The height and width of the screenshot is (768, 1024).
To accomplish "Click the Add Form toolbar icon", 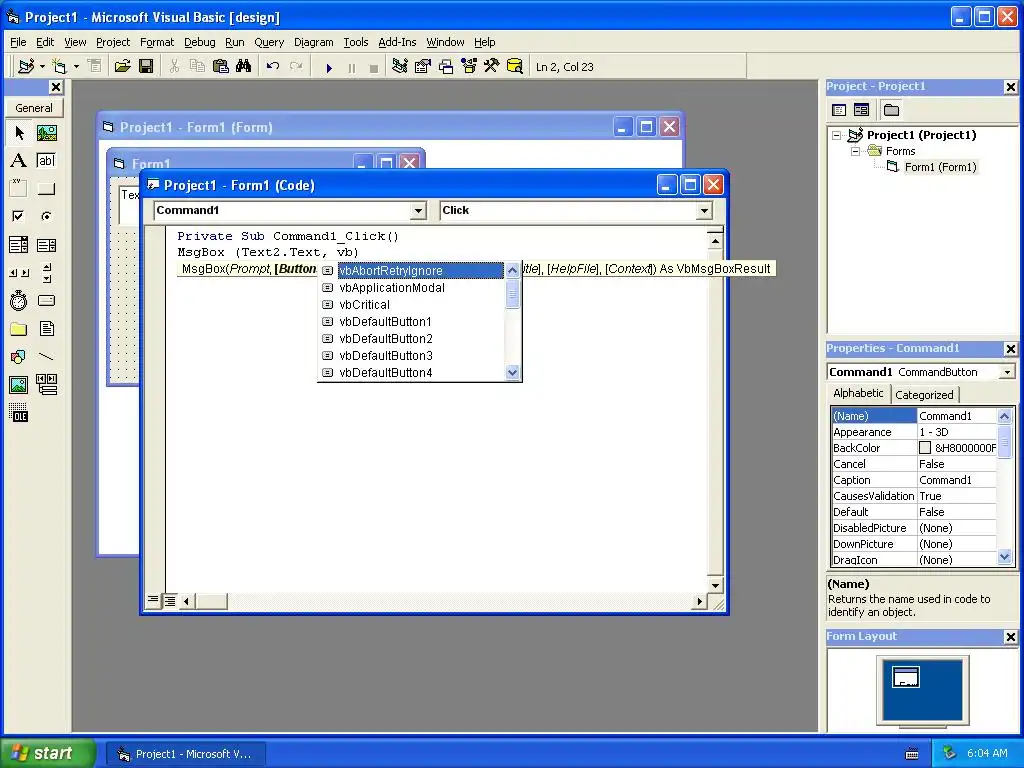I will tap(59, 67).
